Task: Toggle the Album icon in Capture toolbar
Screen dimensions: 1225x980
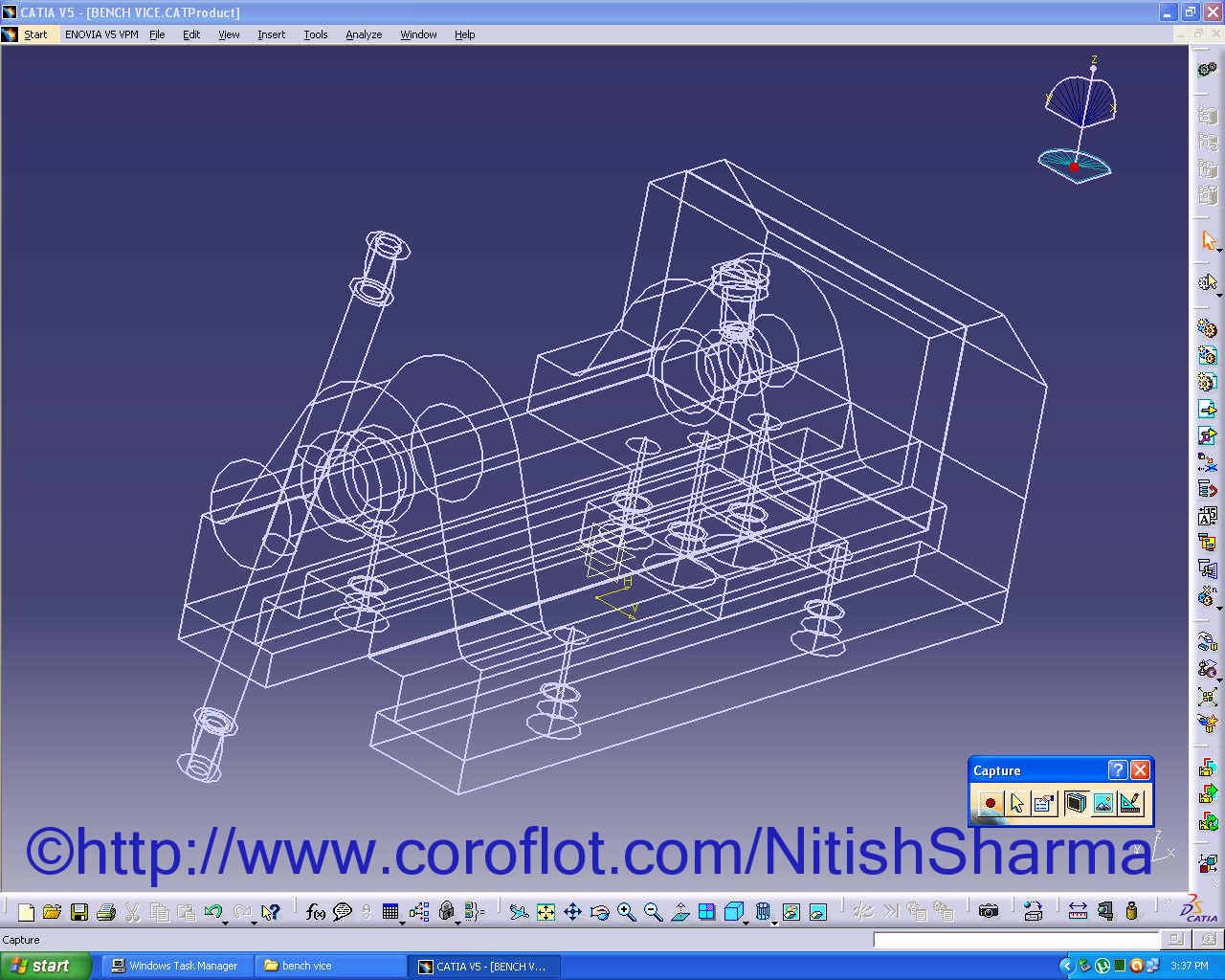Action: (x=1076, y=802)
